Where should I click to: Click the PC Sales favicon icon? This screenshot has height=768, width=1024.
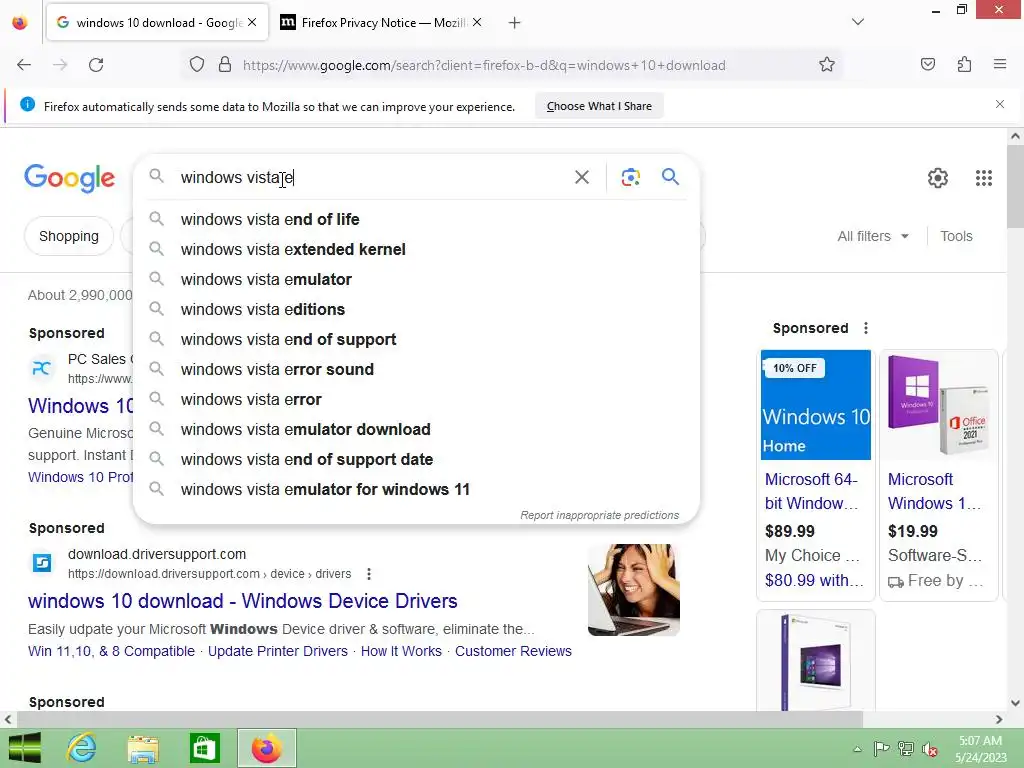pos(42,368)
